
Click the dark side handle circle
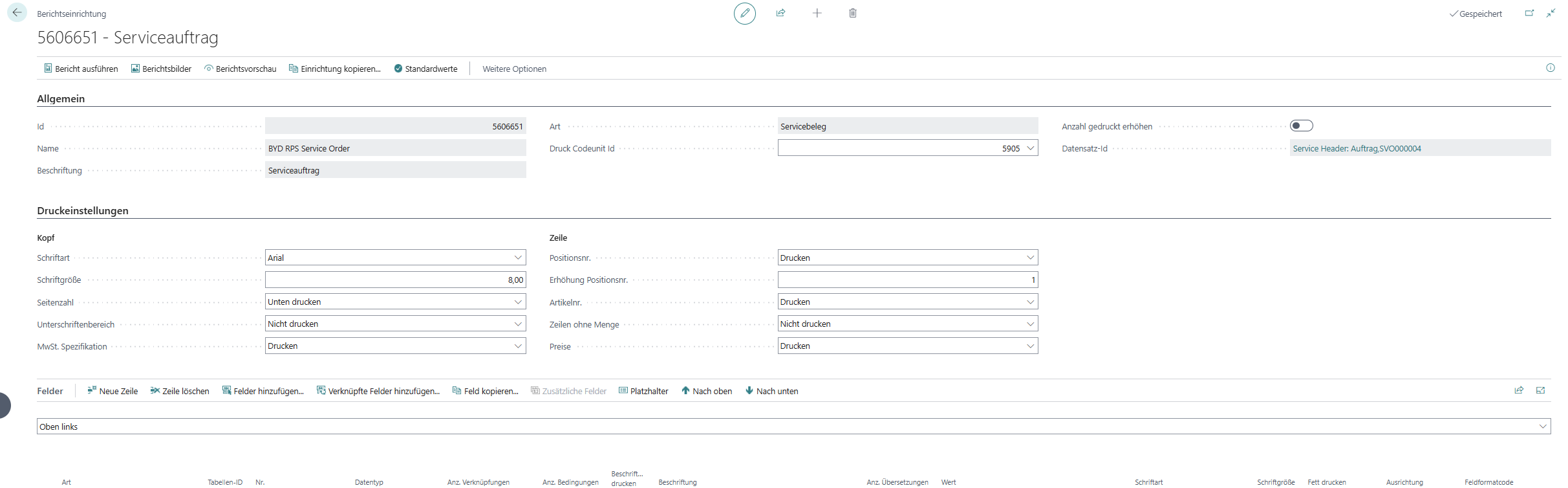pyautogui.click(x=5, y=406)
